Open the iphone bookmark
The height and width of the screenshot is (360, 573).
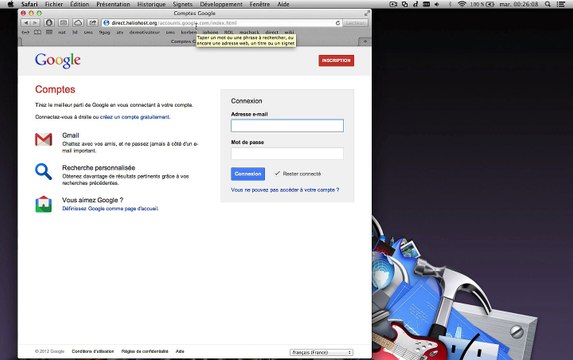tap(210, 33)
